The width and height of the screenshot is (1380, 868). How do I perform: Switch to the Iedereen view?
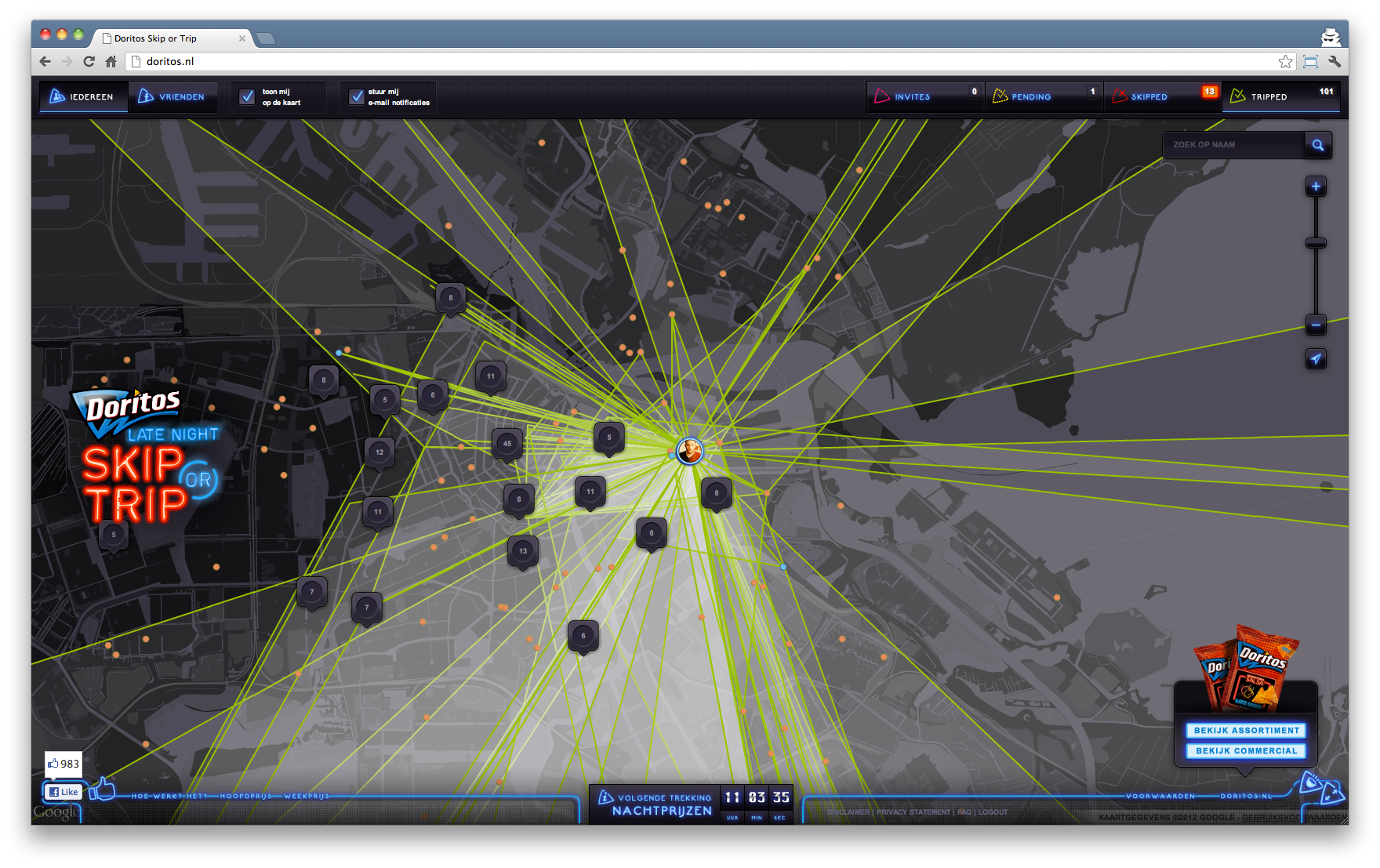tap(83, 96)
